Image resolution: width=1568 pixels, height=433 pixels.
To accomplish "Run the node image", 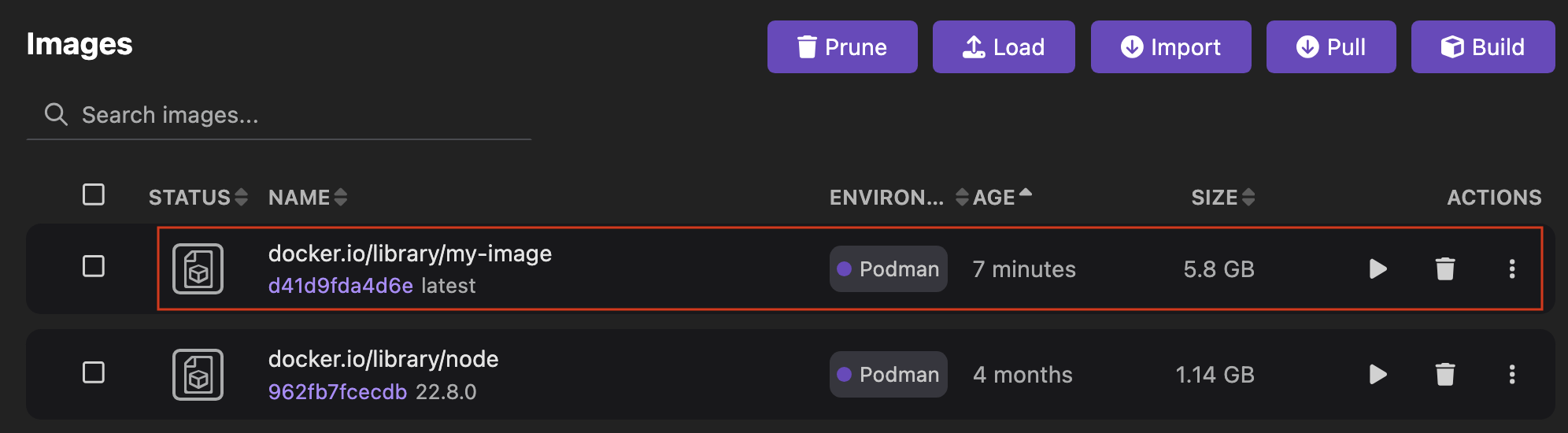I will pos(1378,375).
